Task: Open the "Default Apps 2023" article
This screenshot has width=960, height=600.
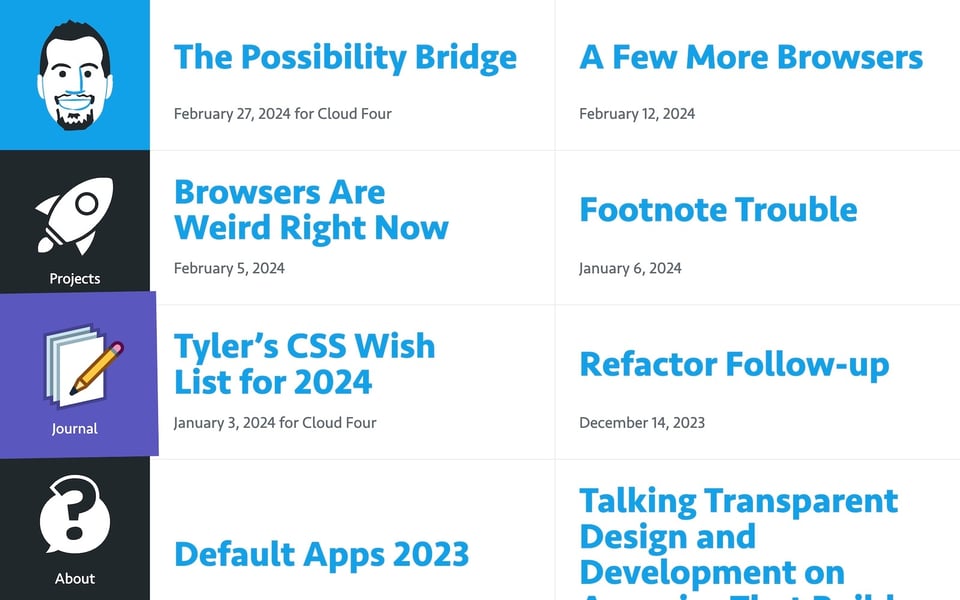Action: click(x=321, y=553)
